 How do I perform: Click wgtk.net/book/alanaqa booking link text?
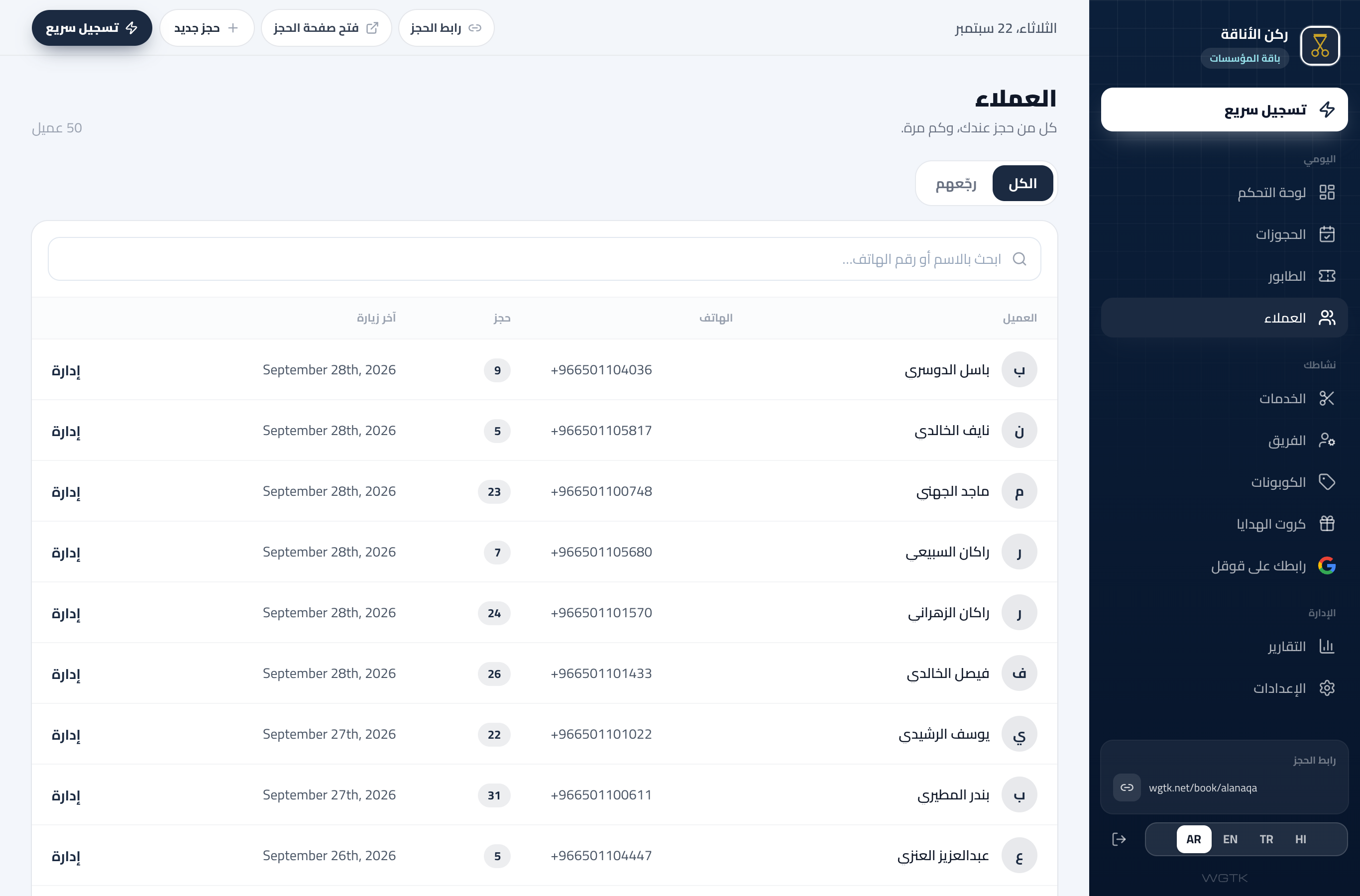[x=1203, y=787]
